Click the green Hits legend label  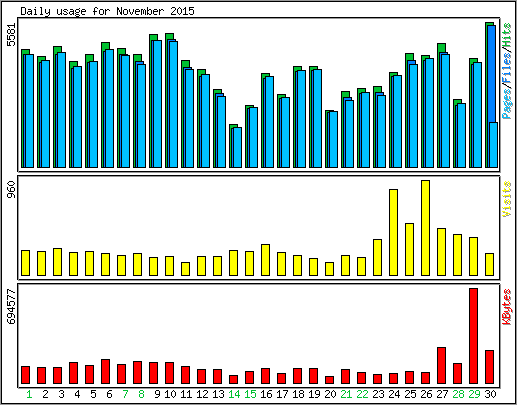coord(507,35)
